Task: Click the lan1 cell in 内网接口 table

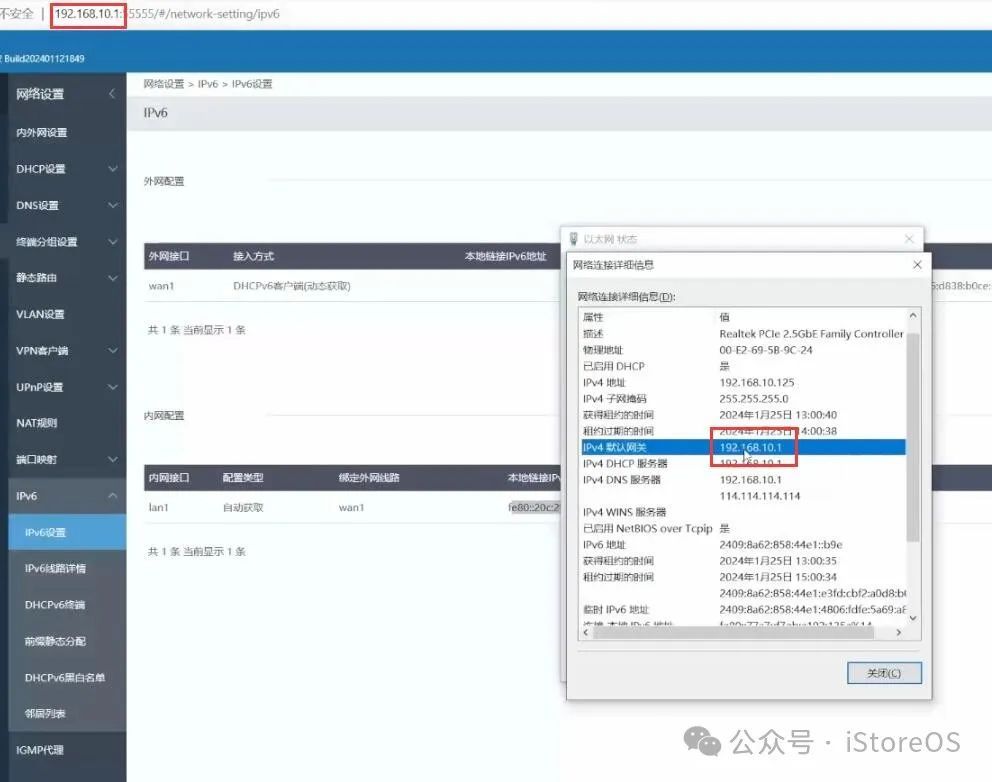Action: pyautogui.click(x=158, y=507)
